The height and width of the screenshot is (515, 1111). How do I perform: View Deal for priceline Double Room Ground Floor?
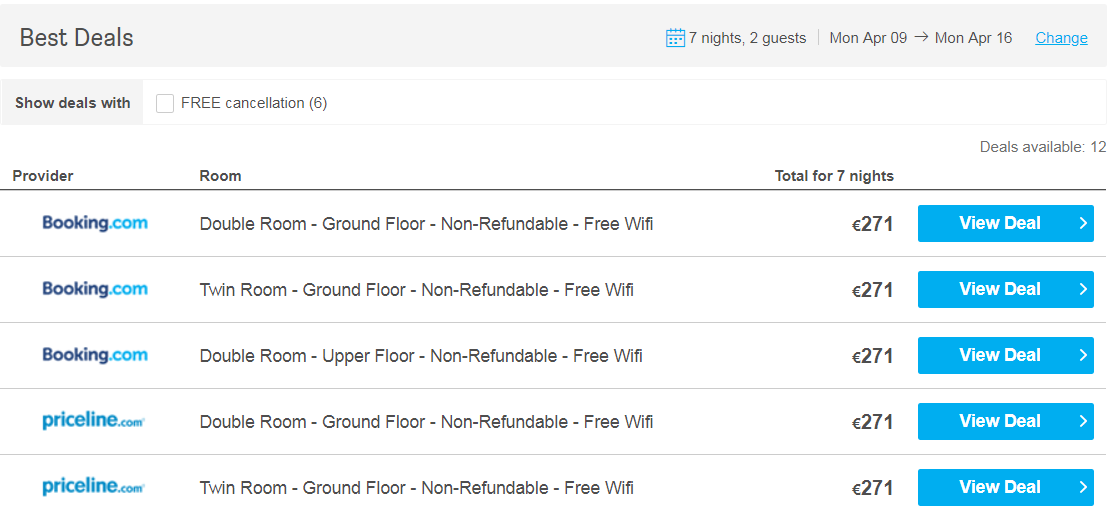tap(1005, 421)
